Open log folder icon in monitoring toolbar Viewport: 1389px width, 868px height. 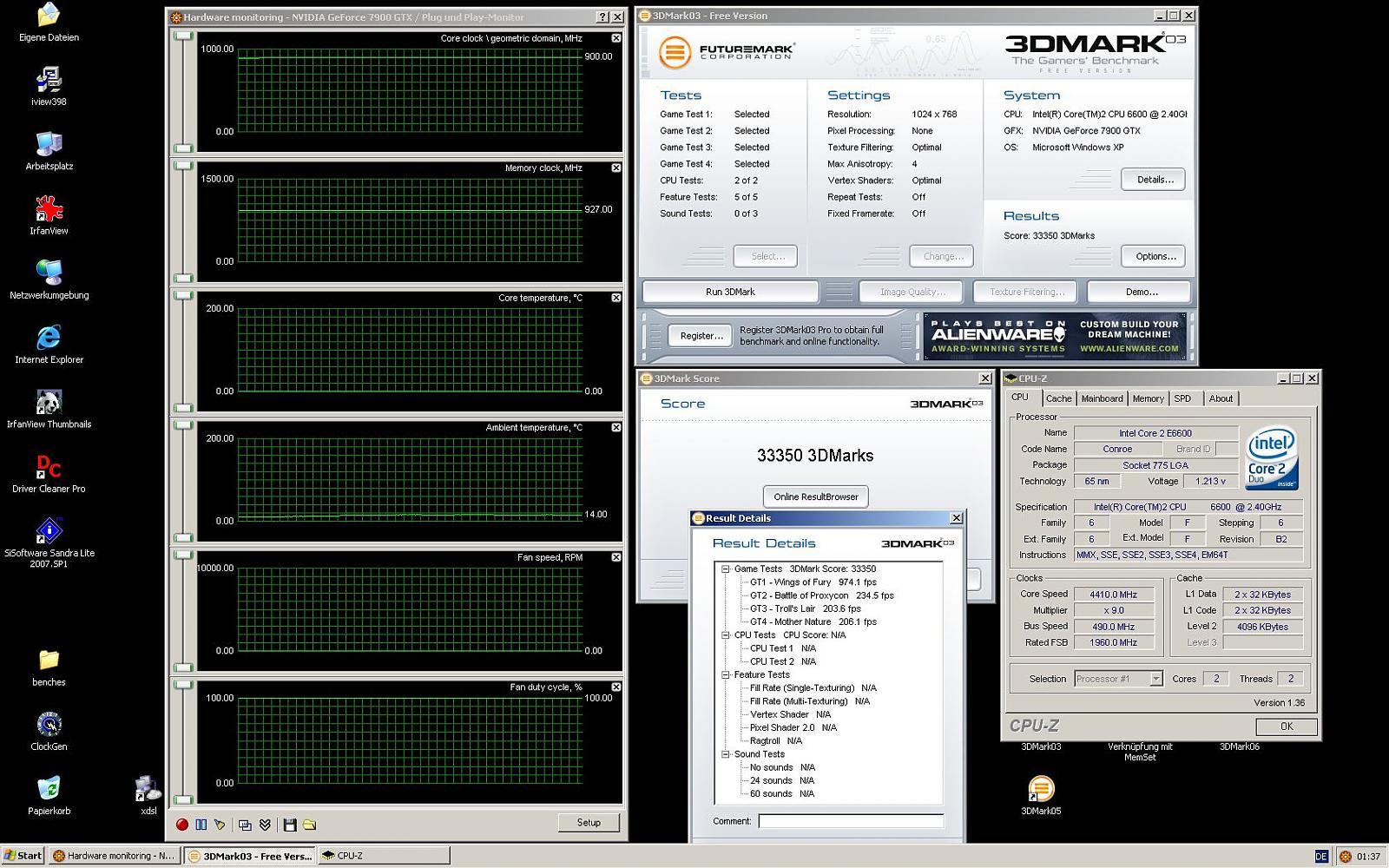click(x=309, y=825)
